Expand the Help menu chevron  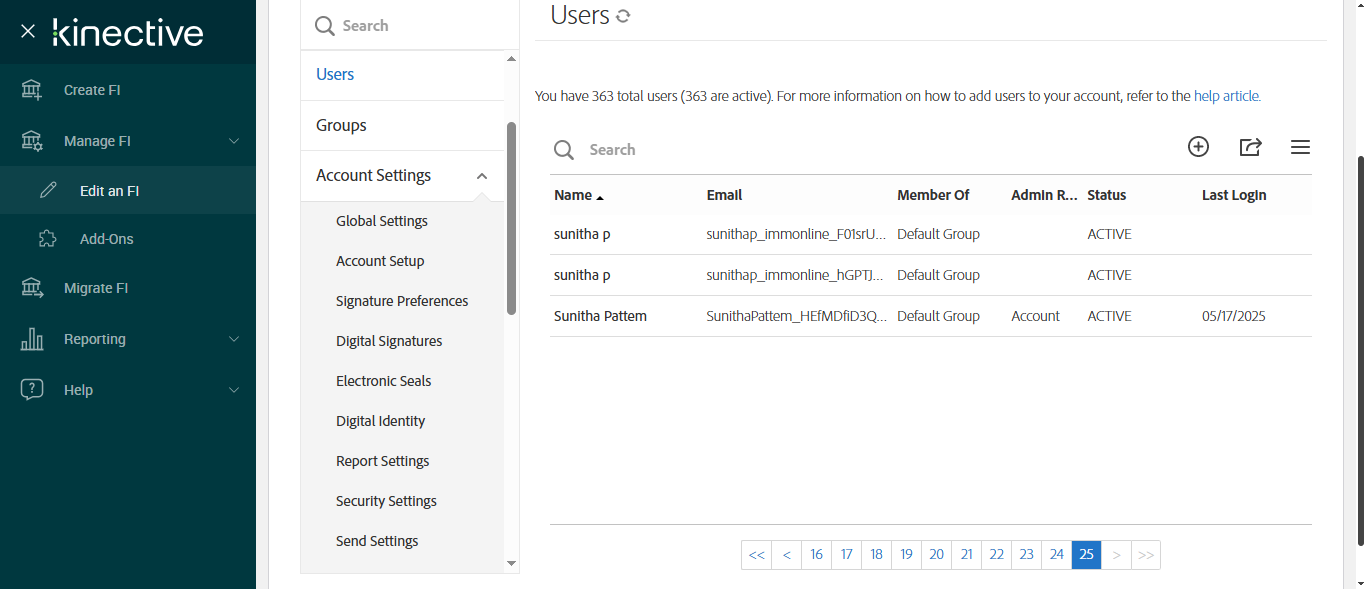[x=234, y=390]
